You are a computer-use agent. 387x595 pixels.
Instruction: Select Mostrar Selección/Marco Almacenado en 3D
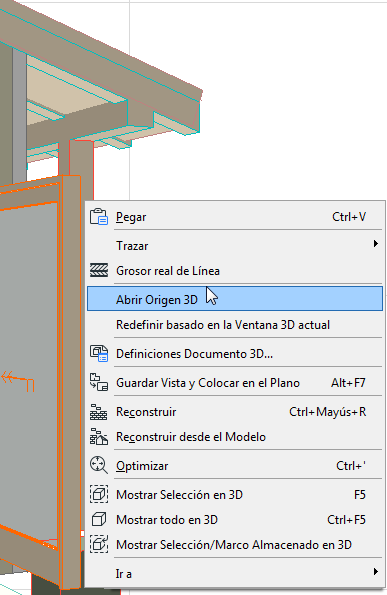tap(235, 545)
